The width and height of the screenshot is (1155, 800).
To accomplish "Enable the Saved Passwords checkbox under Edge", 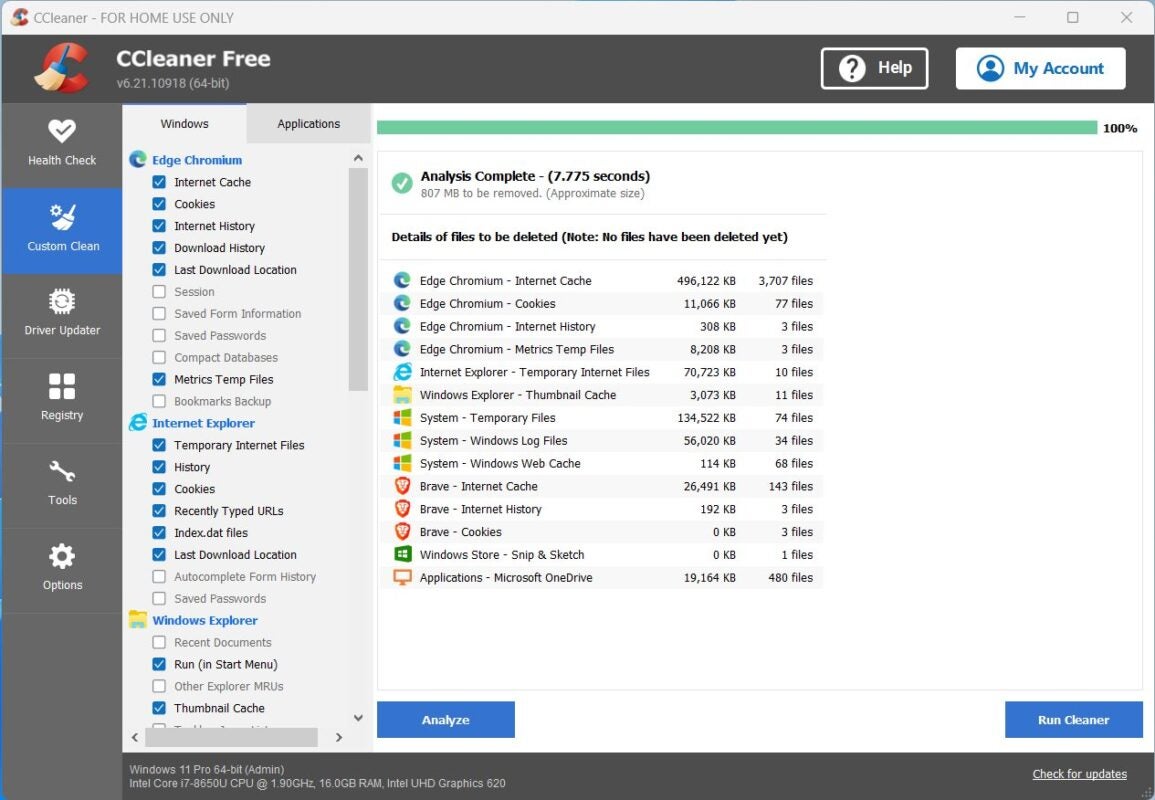I will point(159,336).
